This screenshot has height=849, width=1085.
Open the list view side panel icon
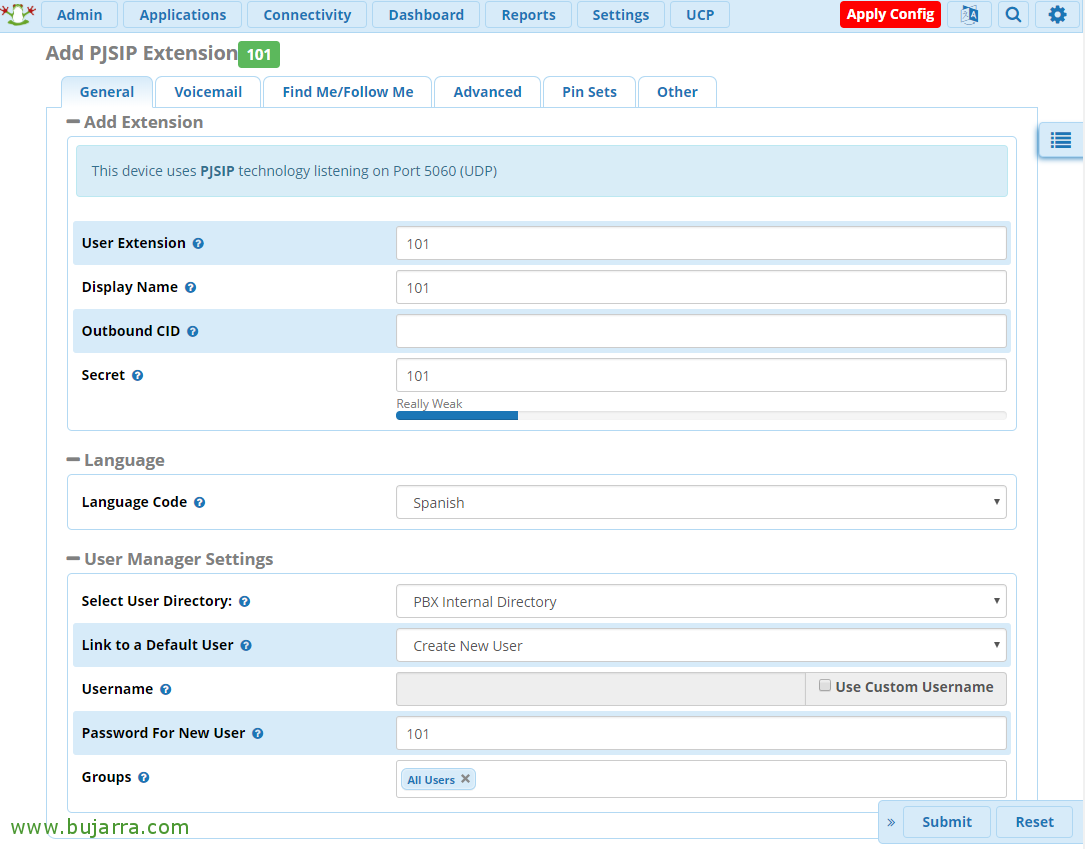coord(1061,141)
